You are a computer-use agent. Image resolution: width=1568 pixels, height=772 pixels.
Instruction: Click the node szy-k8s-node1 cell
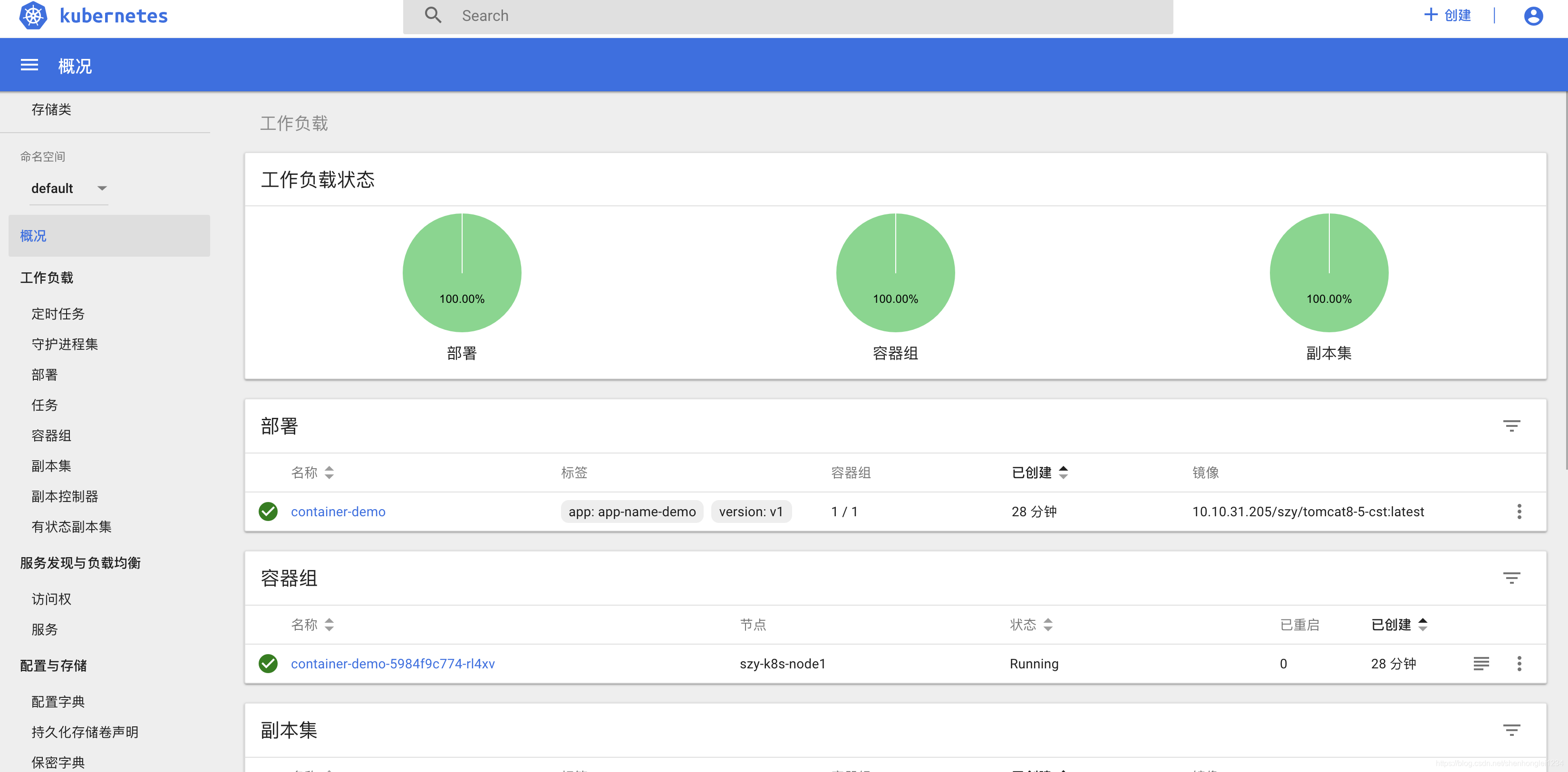point(782,664)
